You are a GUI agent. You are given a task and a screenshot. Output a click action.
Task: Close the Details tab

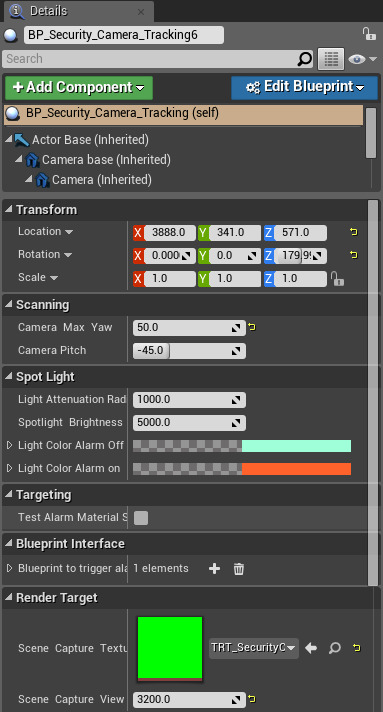141,12
